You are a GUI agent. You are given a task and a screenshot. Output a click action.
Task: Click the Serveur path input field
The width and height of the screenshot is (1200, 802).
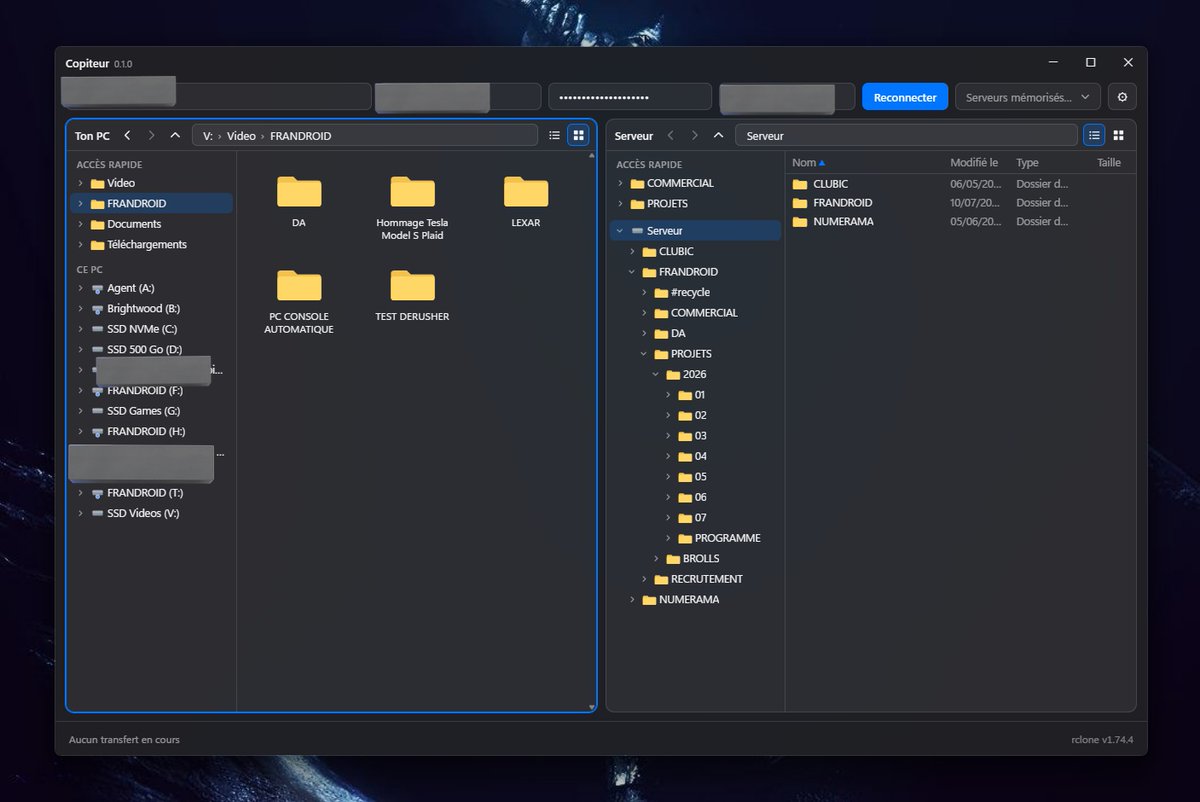pyautogui.click(x=906, y=135)
